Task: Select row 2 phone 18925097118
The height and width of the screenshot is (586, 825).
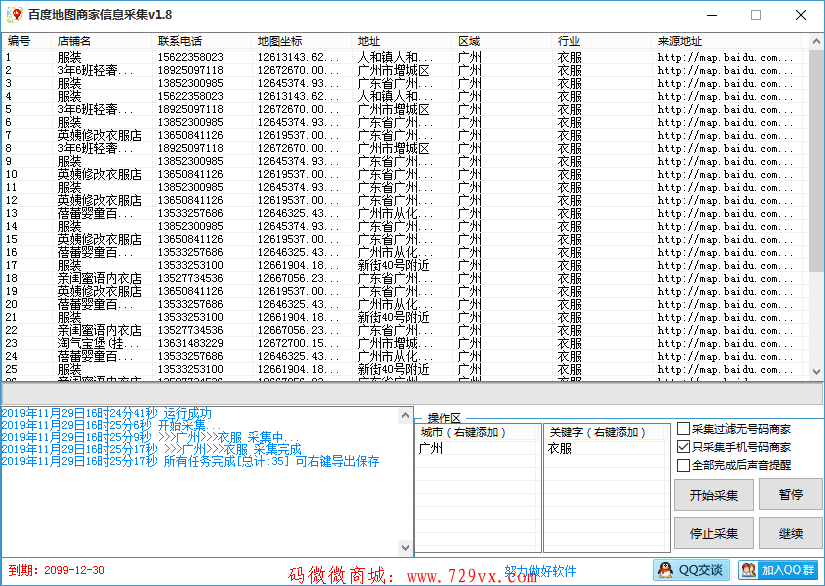Action: click(190, 70)
